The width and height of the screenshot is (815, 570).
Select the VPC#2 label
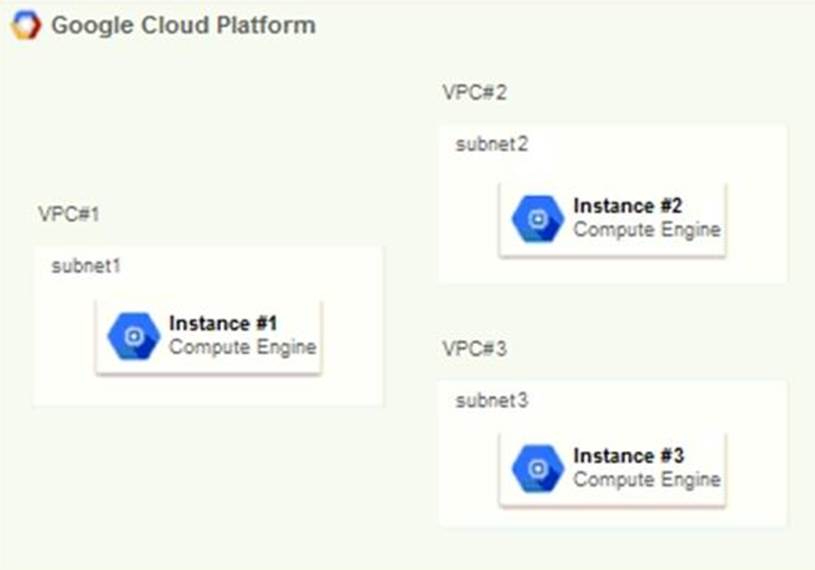pyautogui.click(x=474, y=92)
